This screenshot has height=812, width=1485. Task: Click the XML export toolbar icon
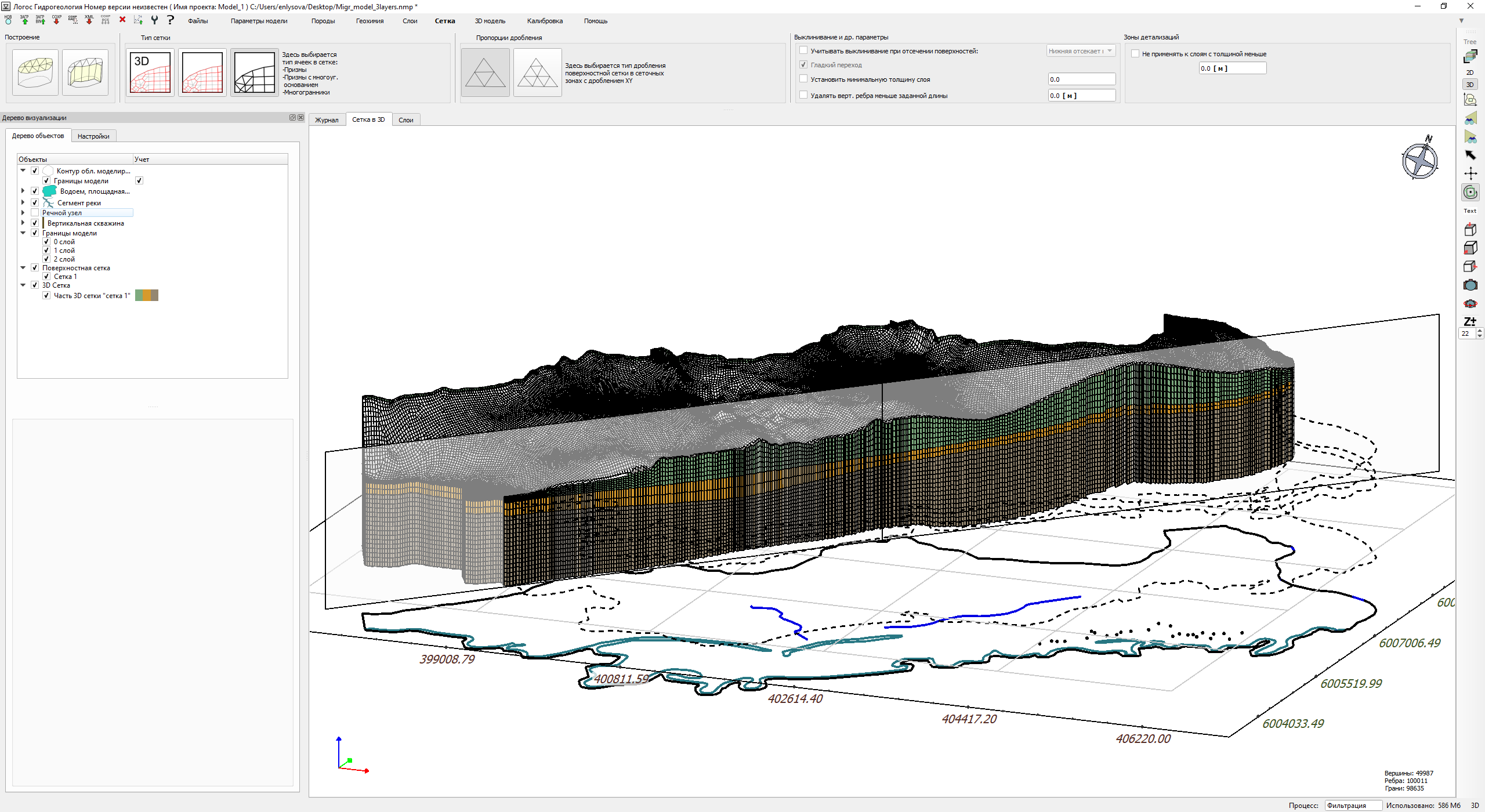89,20
